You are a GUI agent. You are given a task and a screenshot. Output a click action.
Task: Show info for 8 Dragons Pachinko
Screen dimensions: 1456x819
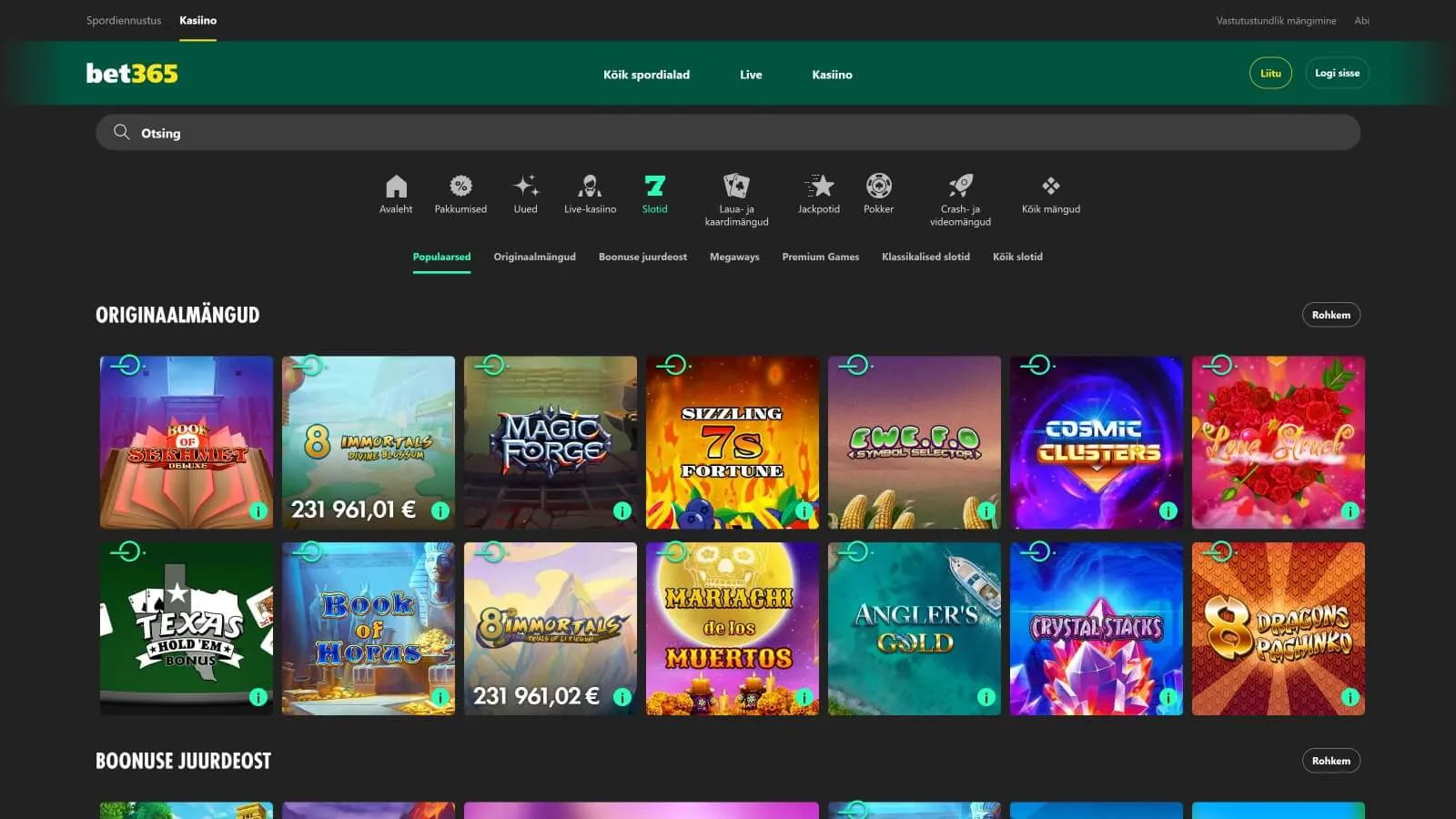[1350, 698]
